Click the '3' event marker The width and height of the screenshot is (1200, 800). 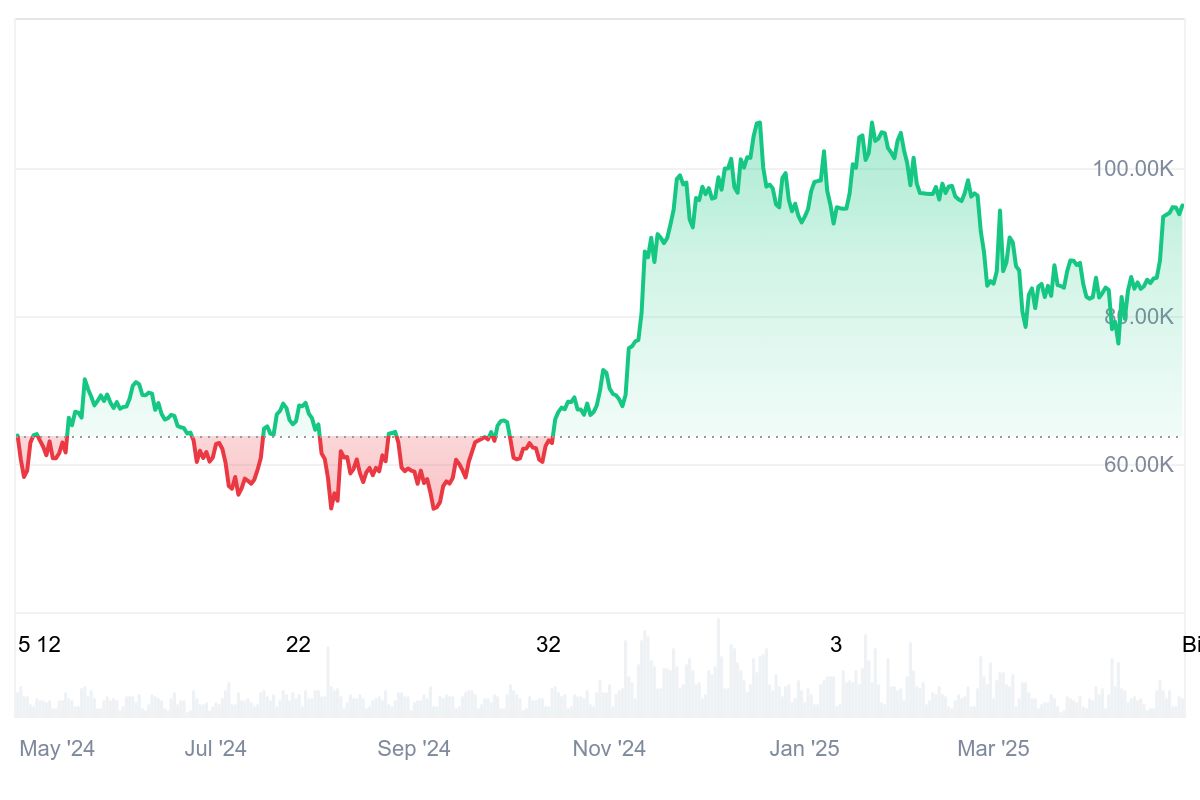pyautogui.click(x=836, y=645)
